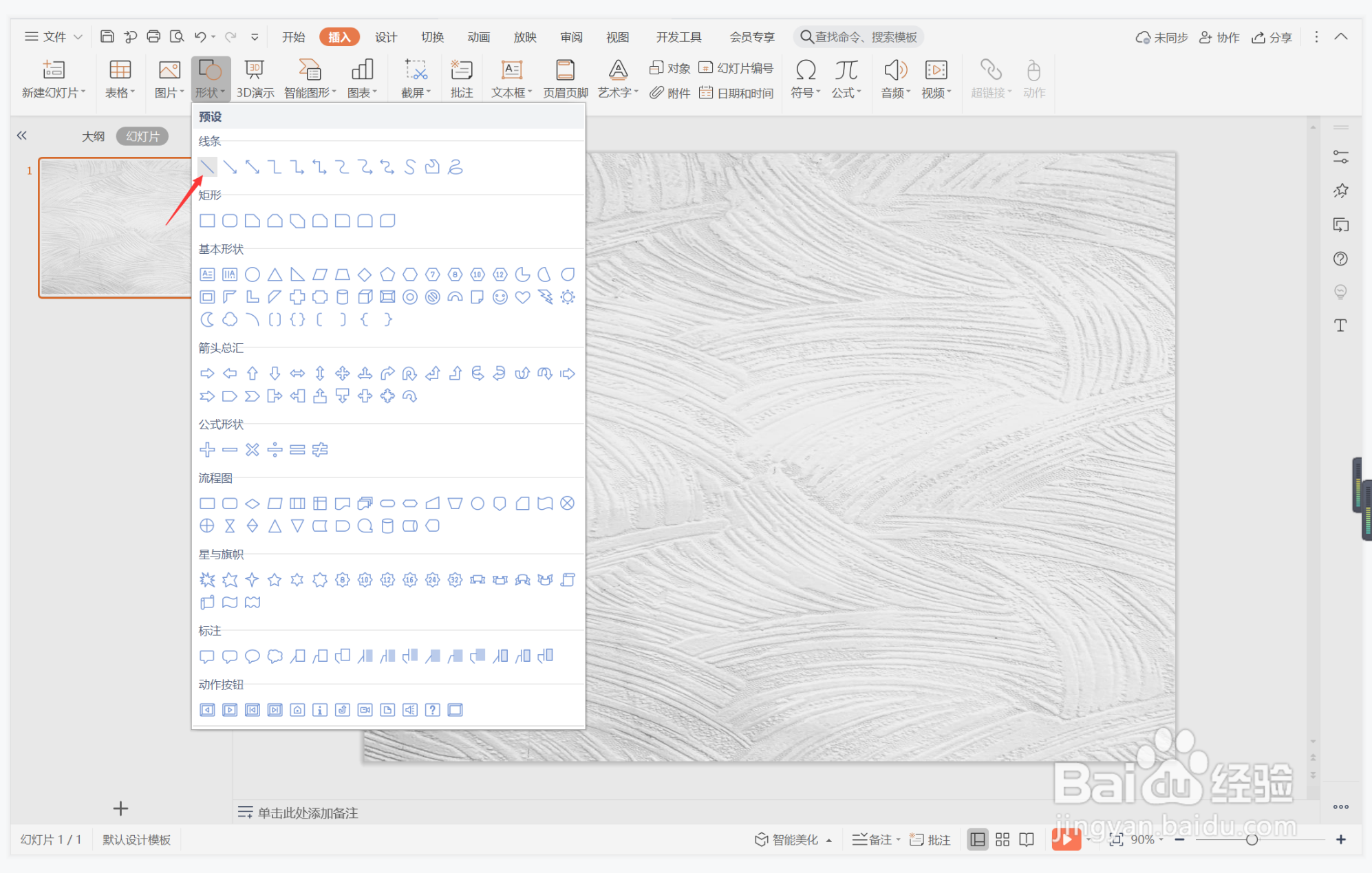The height and width of the screenshot is (873, 1372).
Task: Pick the isosceles triangle basic shape
Action: 275,274
